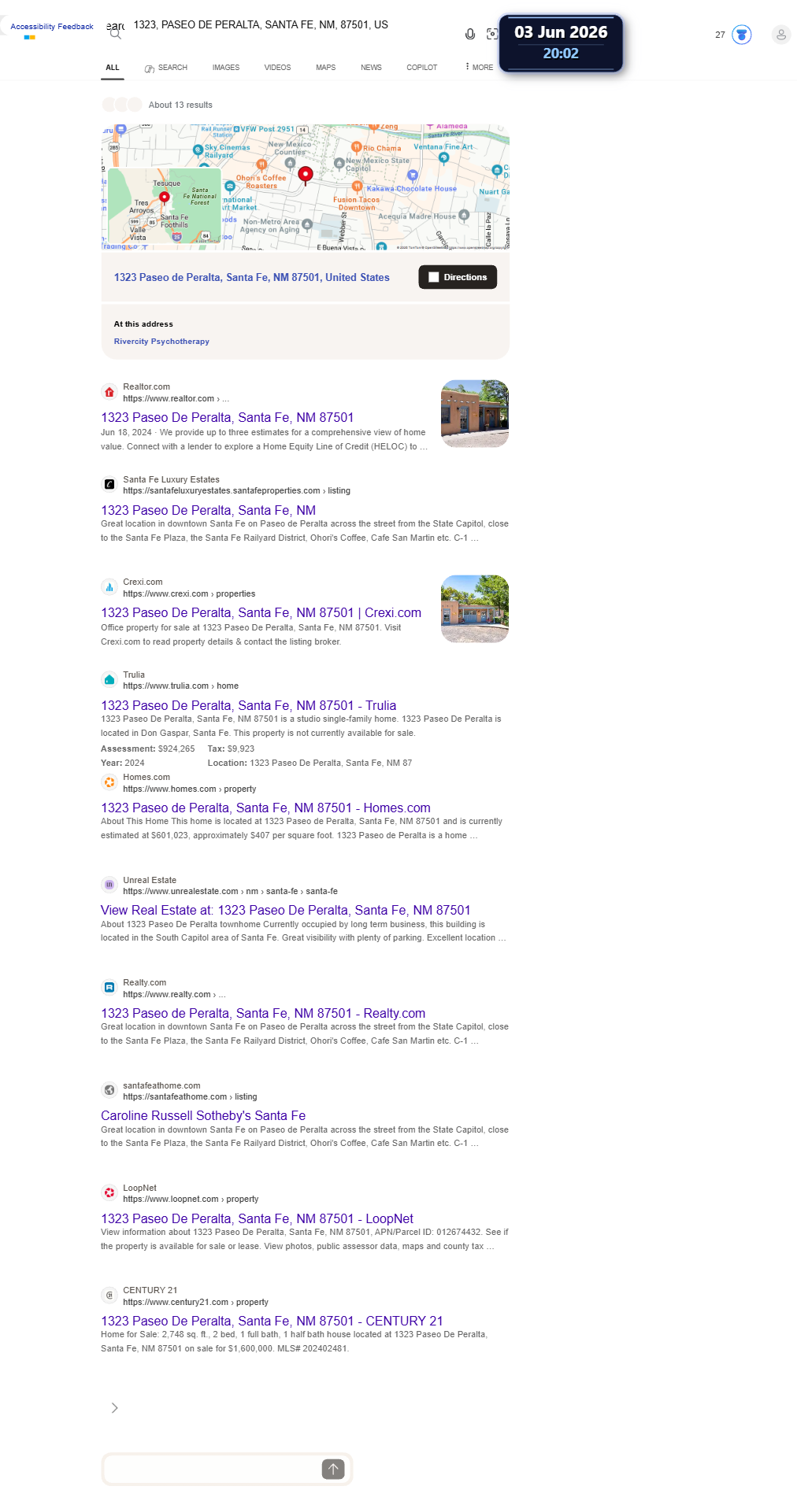The image size is (797, 1512).
Task: Open Crexi.com listing result title
Action: 261,612
